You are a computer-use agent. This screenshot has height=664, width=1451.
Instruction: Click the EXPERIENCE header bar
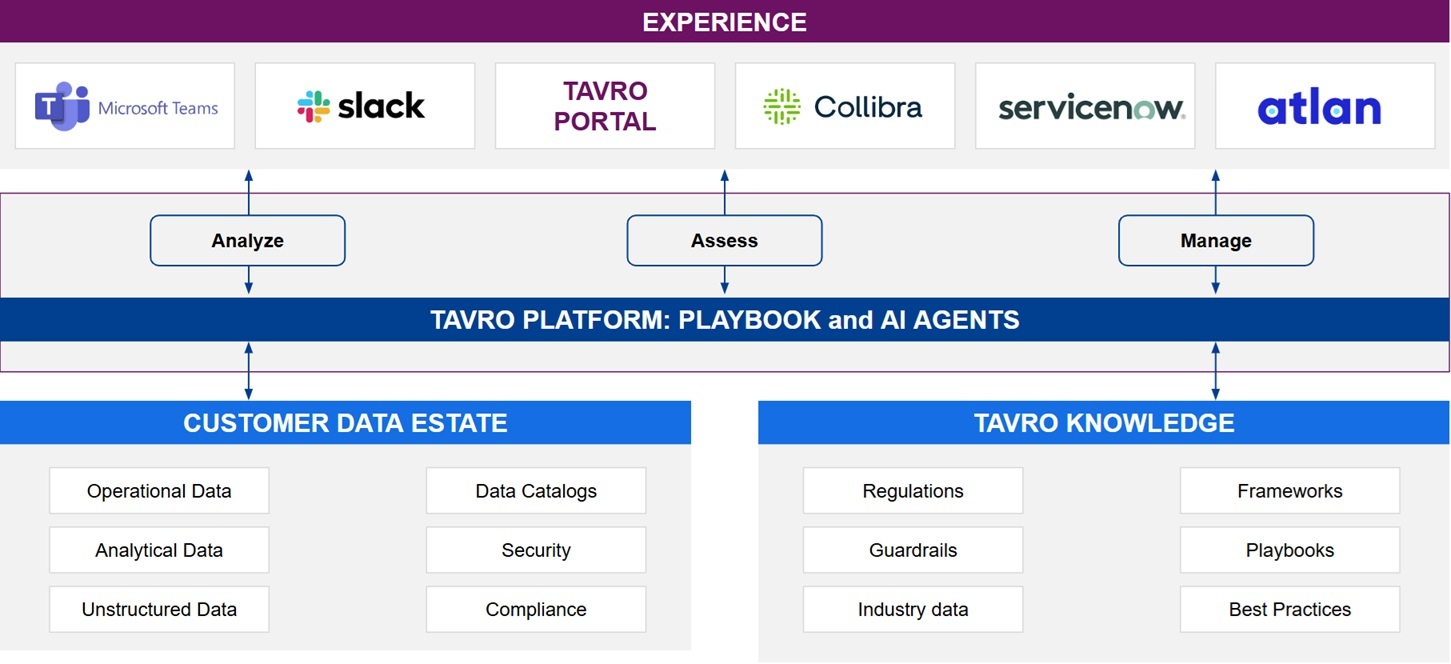[x=725, y=21]
